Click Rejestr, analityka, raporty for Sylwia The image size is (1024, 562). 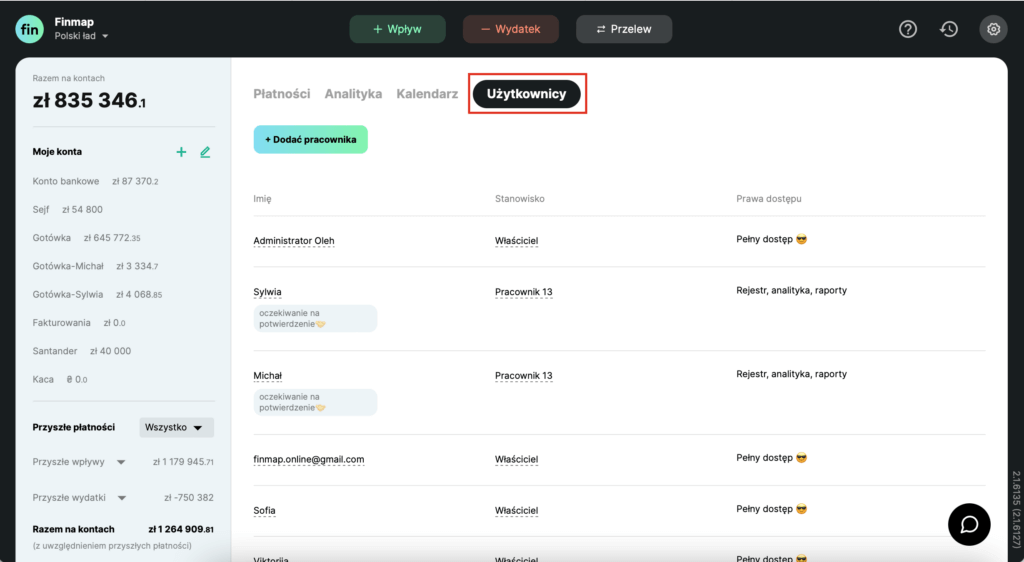click(792, 290)
